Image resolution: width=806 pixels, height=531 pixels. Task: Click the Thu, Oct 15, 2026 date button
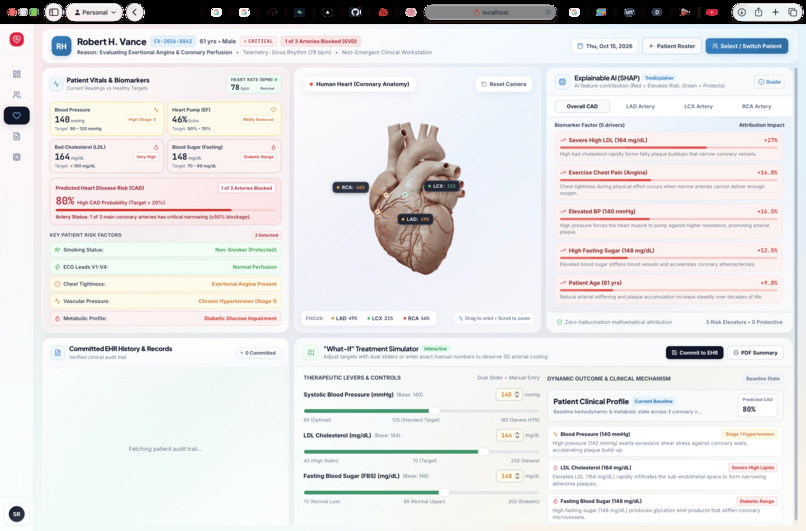tap(604, 46)
